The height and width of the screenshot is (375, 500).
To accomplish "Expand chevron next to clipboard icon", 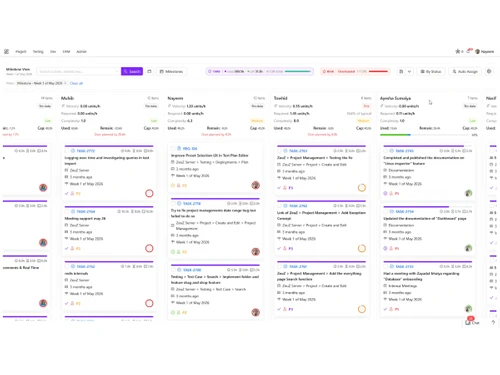I will pyautogui.click(x=409, y=71).
